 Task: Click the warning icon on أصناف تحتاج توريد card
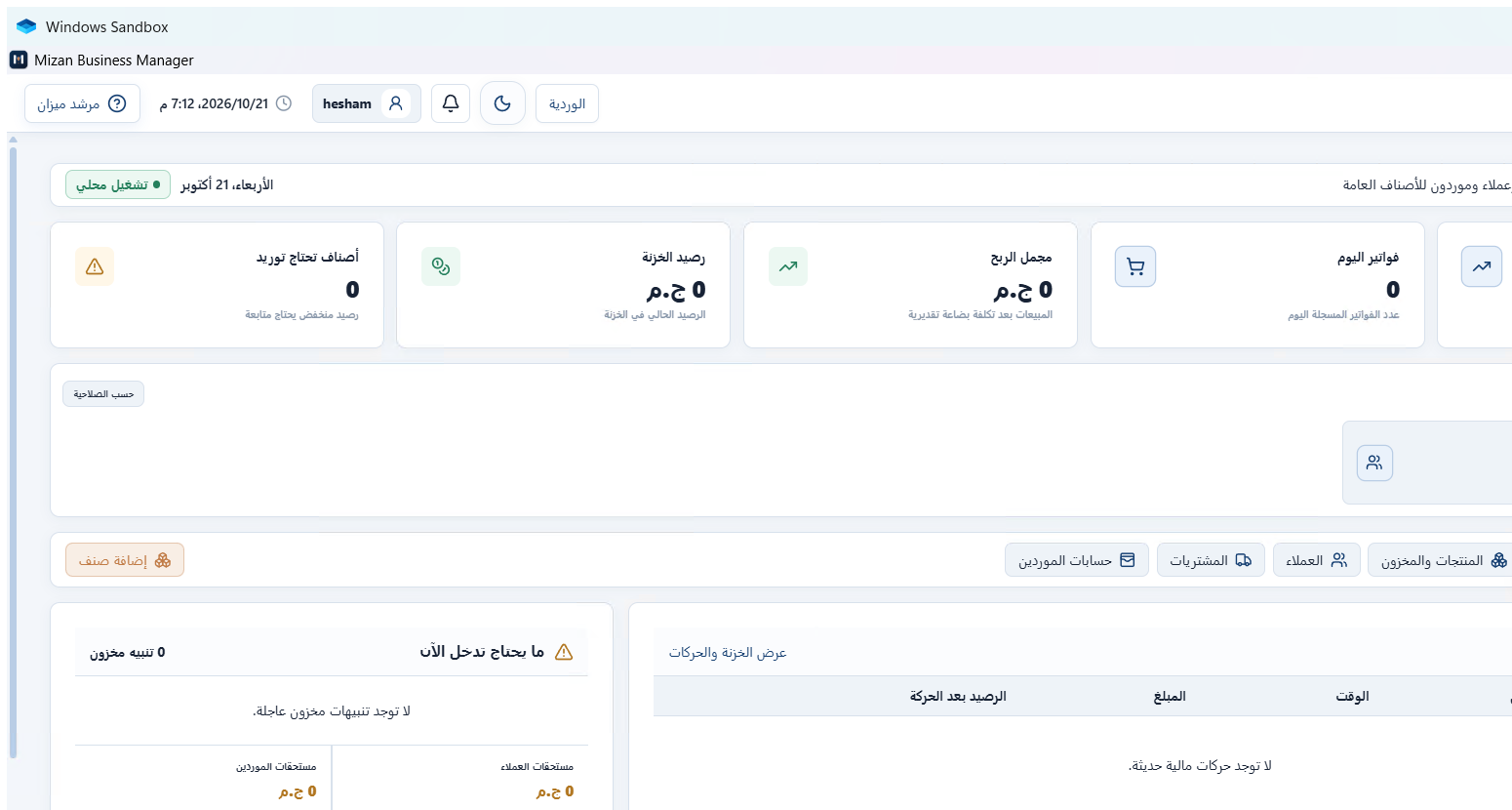pos(95,266)
